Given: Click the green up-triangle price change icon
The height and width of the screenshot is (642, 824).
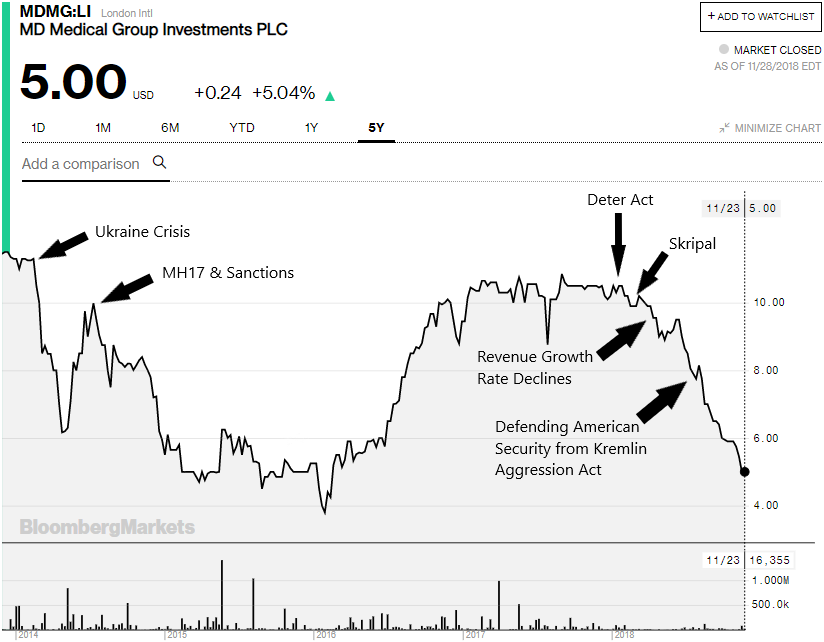Looking at the screenshot, I should (x=330, y=96).
